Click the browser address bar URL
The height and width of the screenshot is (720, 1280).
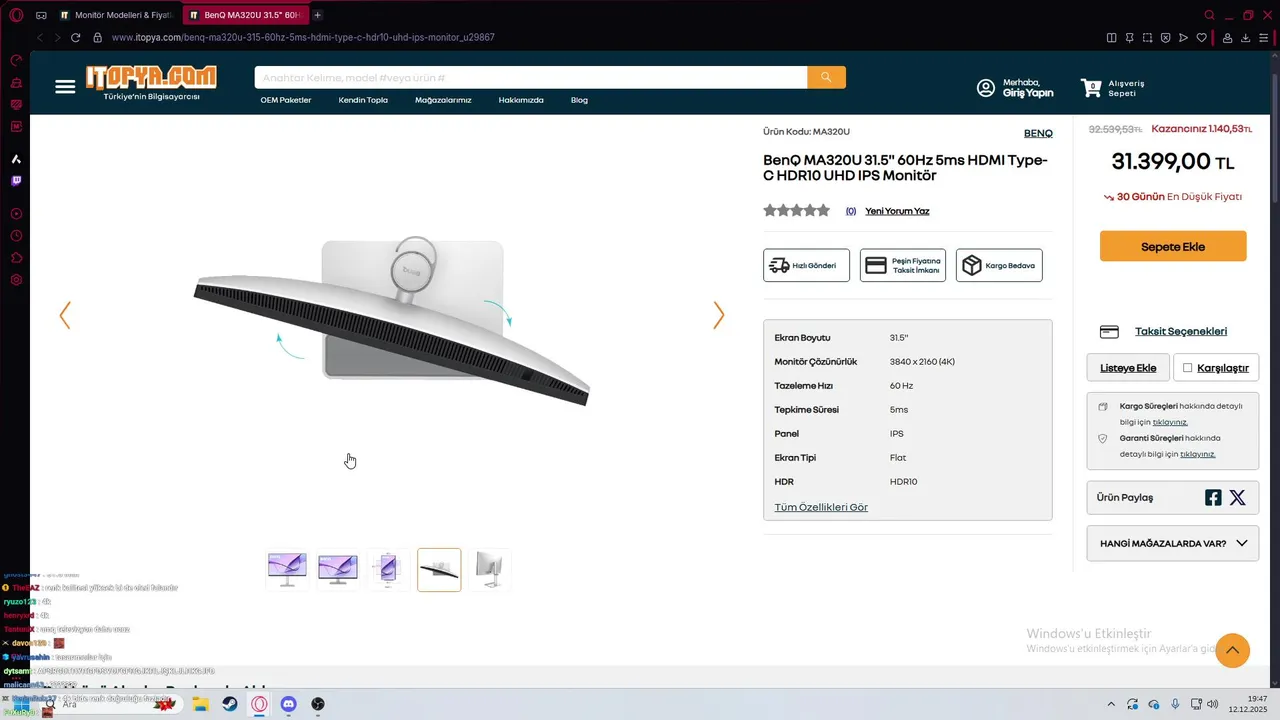[303, 38]
